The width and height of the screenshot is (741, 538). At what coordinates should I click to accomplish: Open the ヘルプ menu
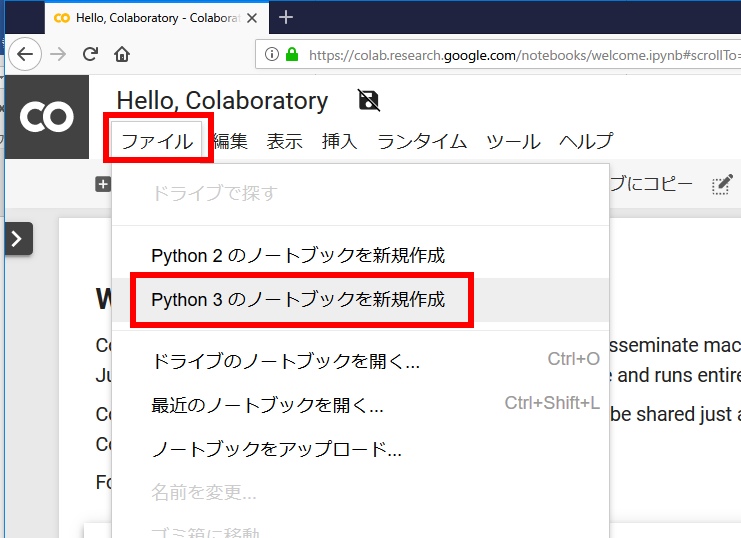[x=586, y=141]
